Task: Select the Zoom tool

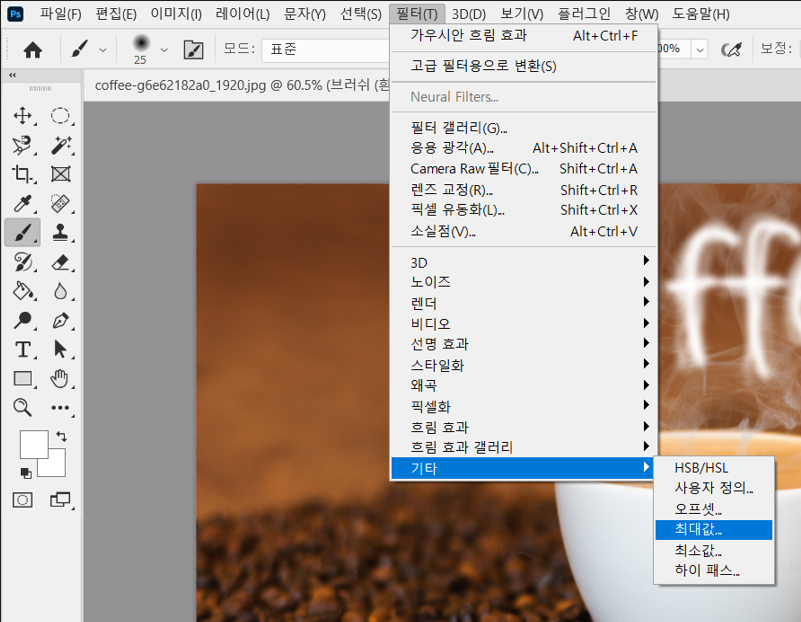Action: (22, 408)
